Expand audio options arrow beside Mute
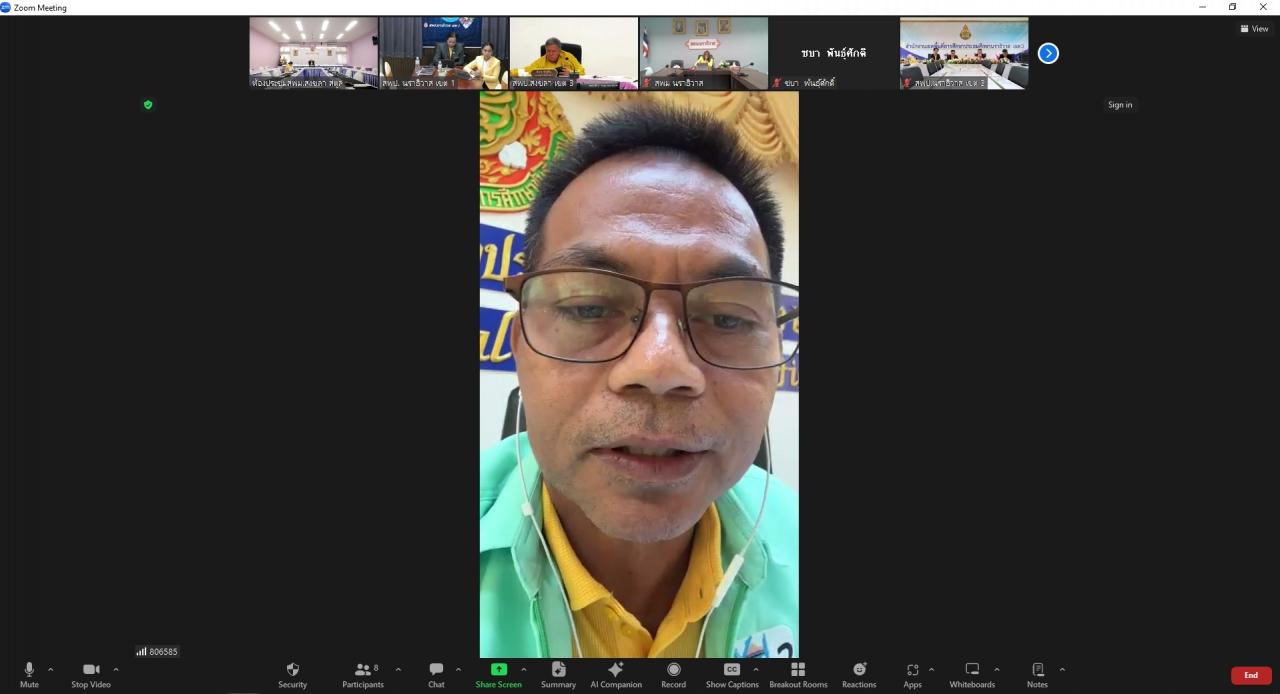 point(51,670)
